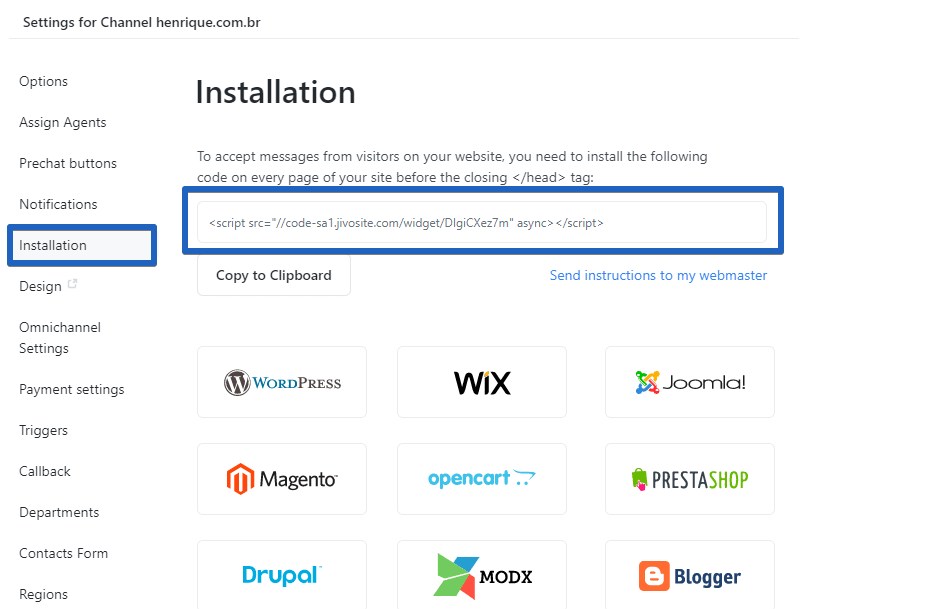Open Contacts Form settings
Screen dimensions: 947x609
(63, 554)
